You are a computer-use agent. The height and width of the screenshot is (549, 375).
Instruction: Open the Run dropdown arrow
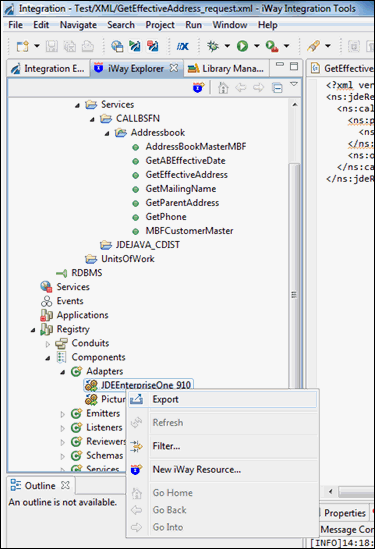[x=257, y=46]
